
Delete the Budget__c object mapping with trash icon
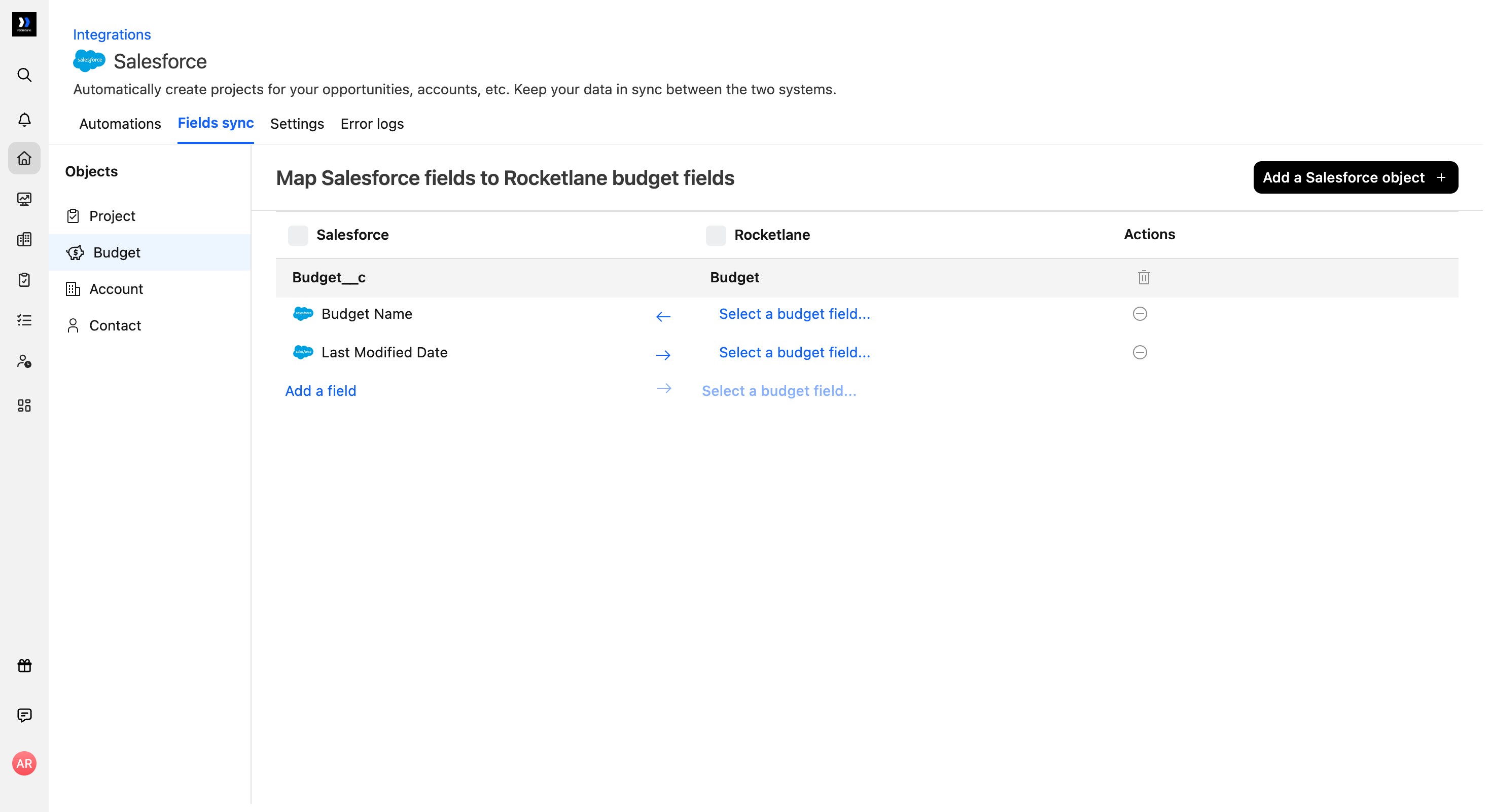1144,278
